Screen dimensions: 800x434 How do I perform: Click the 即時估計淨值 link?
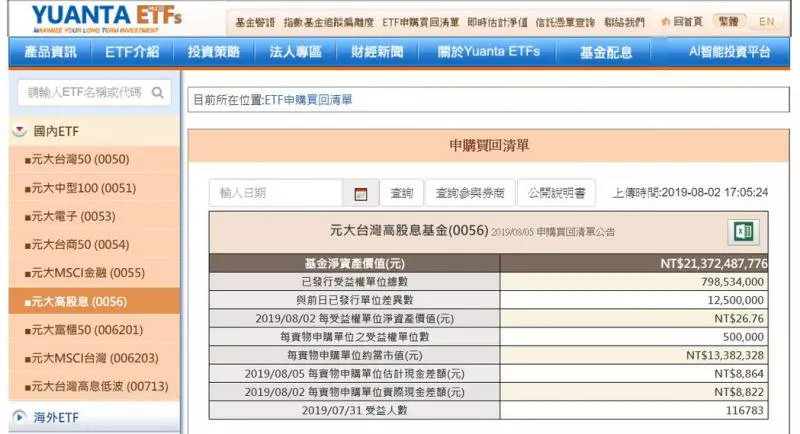497,22
